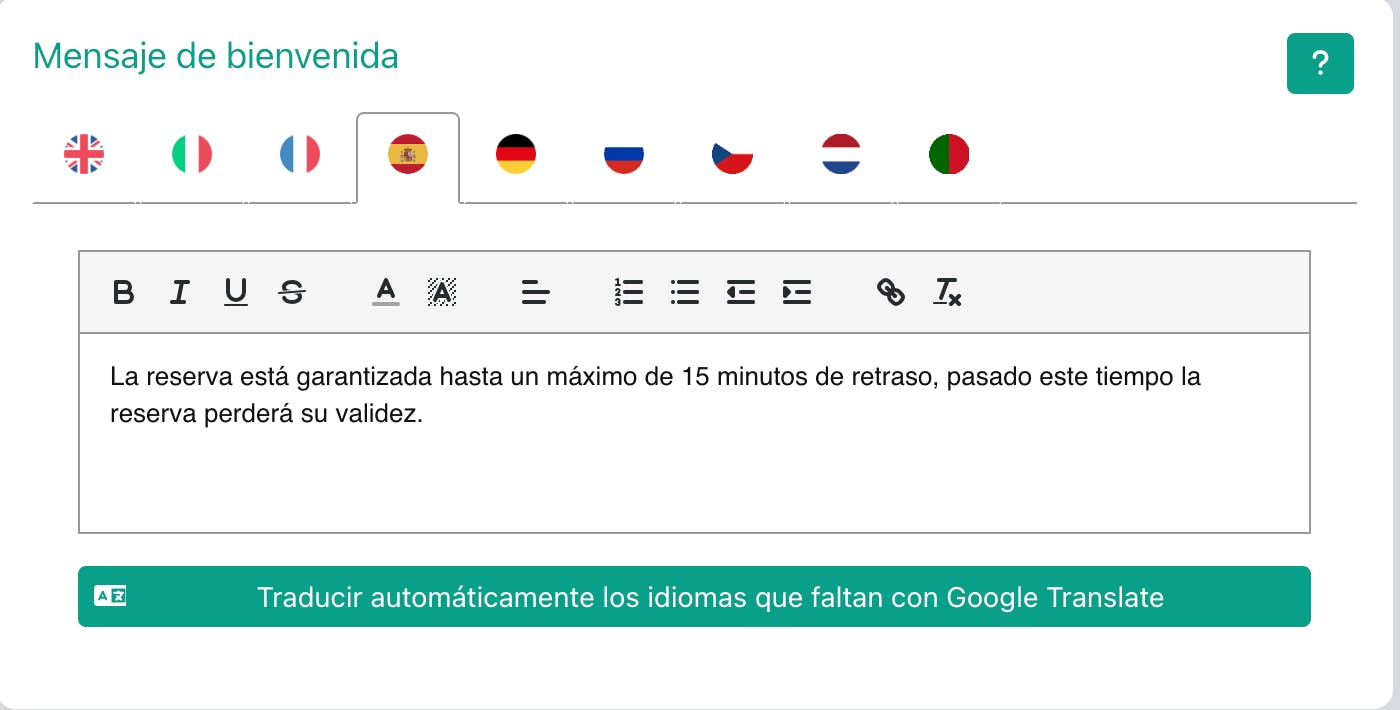The height and width of the screenshot is (710, 1400).
Task: Insert a bulleted list
Action: 684,292
